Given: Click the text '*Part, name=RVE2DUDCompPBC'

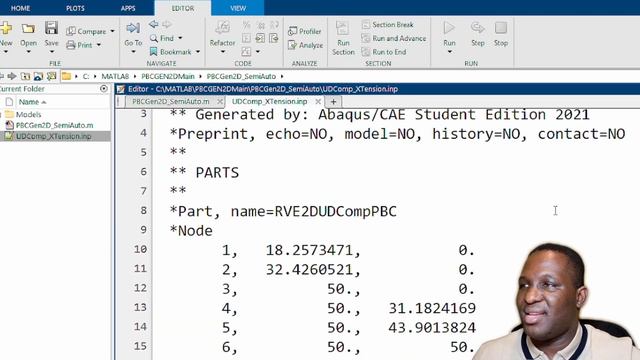Looking at the screenshot, I should click(x=283, y=211).
